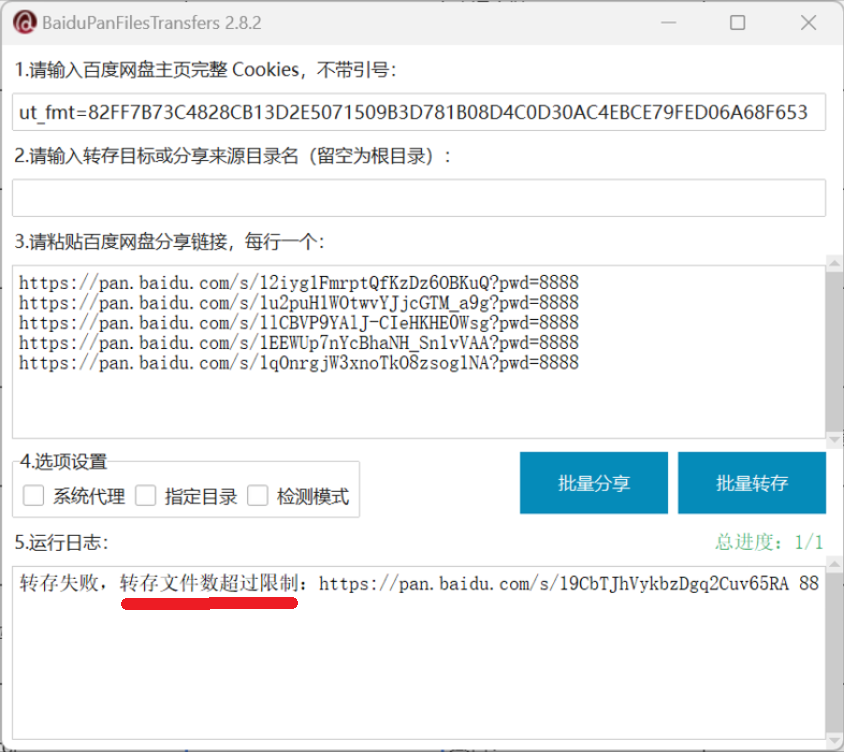The width and height of the screenshot is (844, 752).
Task: Enable the 指定目录 checkbox
Action: (146, 495)
